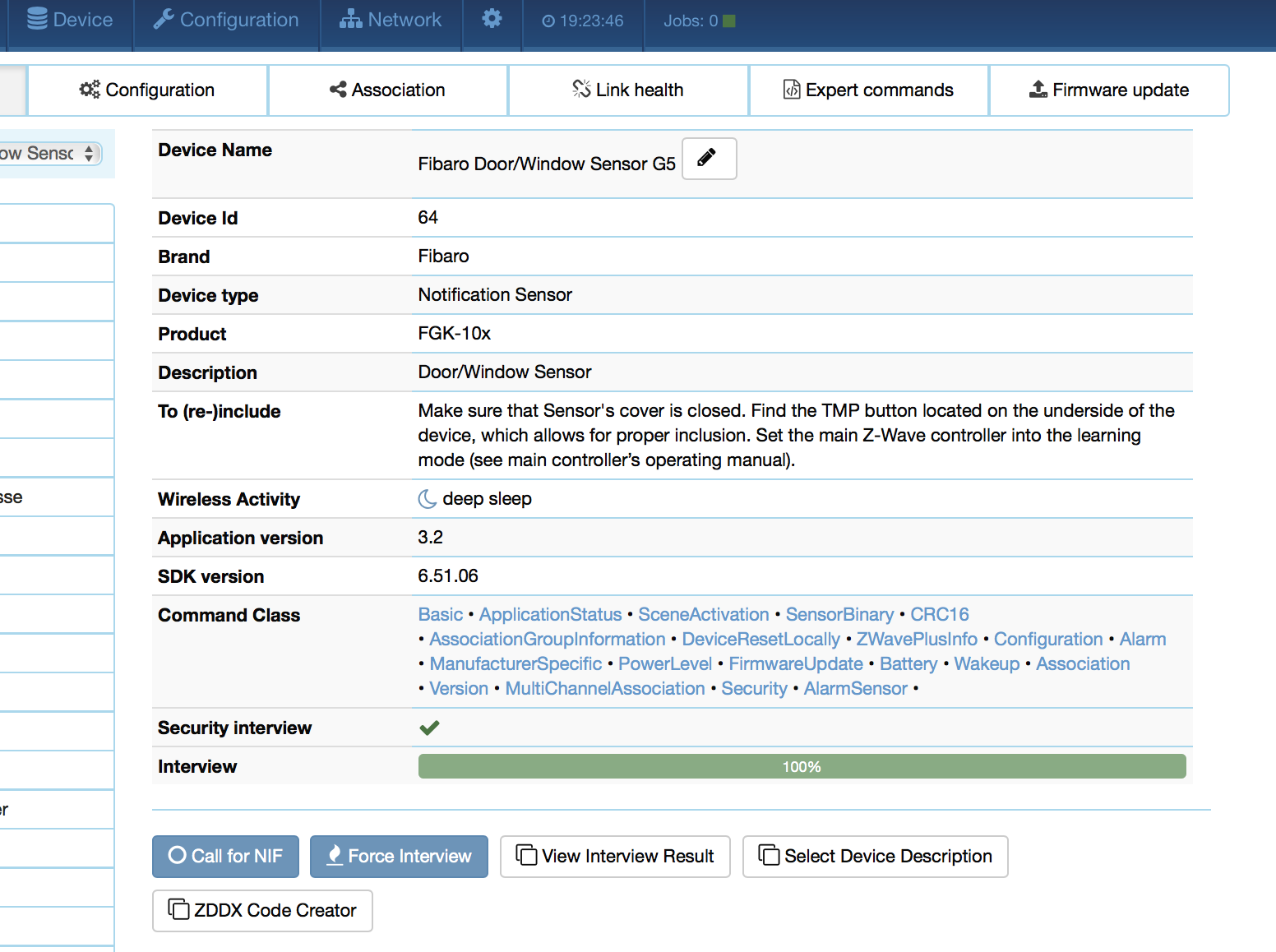Open the FirmwareUpdate command class
Image resolution: width=1276 pixels, height=952 pixels.
(x=796, y=664)
